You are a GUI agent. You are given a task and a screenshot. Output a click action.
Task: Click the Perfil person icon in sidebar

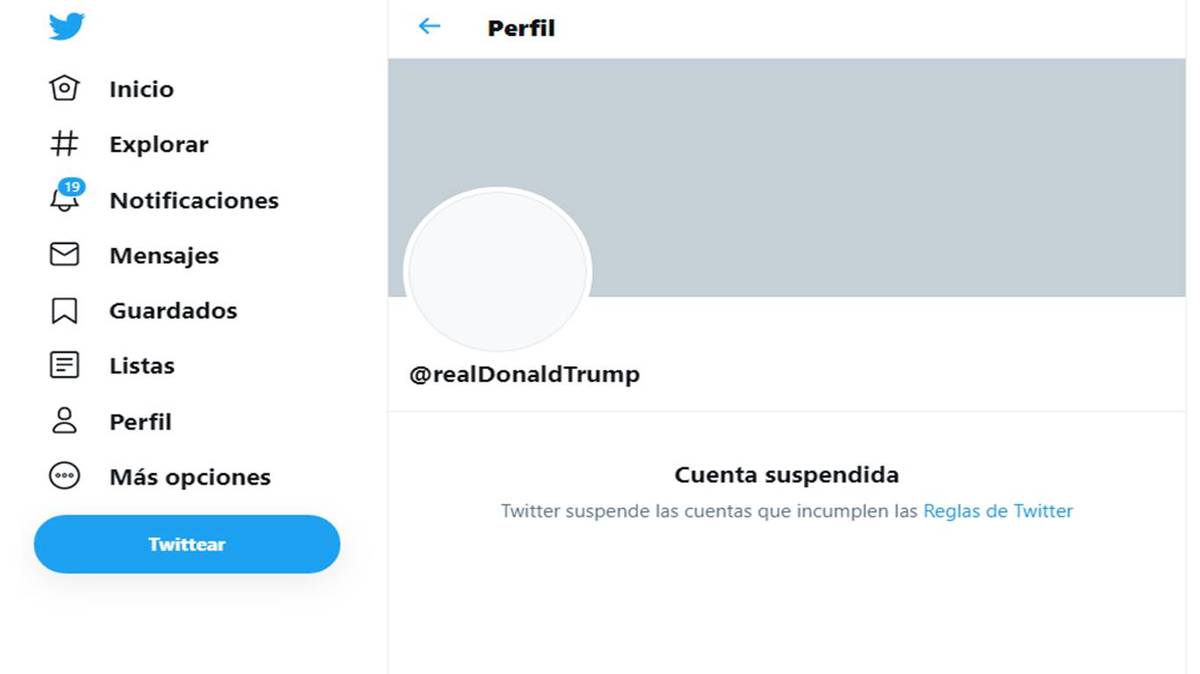(x=64, y=421)
